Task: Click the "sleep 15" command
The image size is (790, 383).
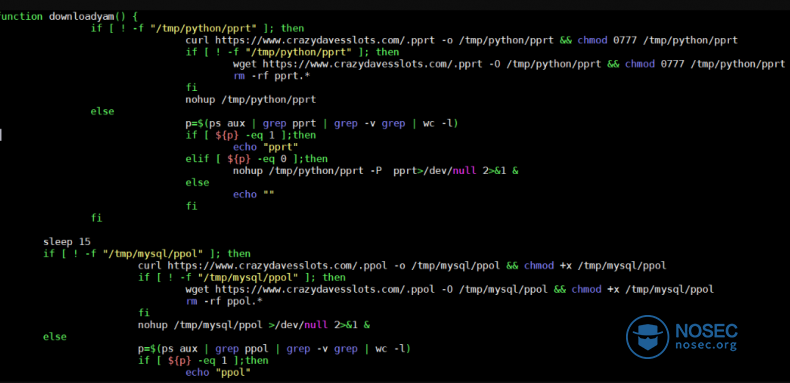Action: click(x=67, y=242)
